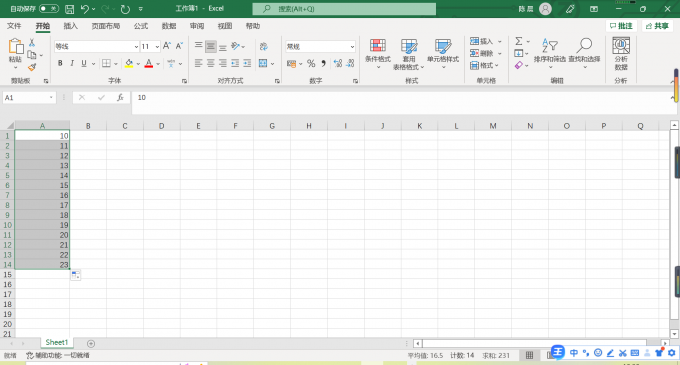Toggle Italic formatting button
This screenshot has width=680, height=365.
pos(72,63)
